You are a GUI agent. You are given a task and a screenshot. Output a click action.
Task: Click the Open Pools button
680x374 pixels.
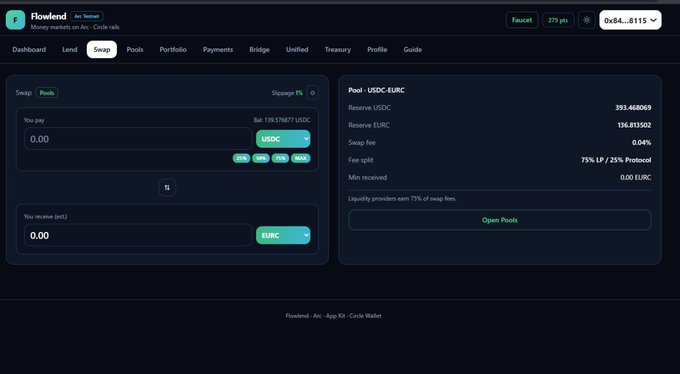(500, 220)
